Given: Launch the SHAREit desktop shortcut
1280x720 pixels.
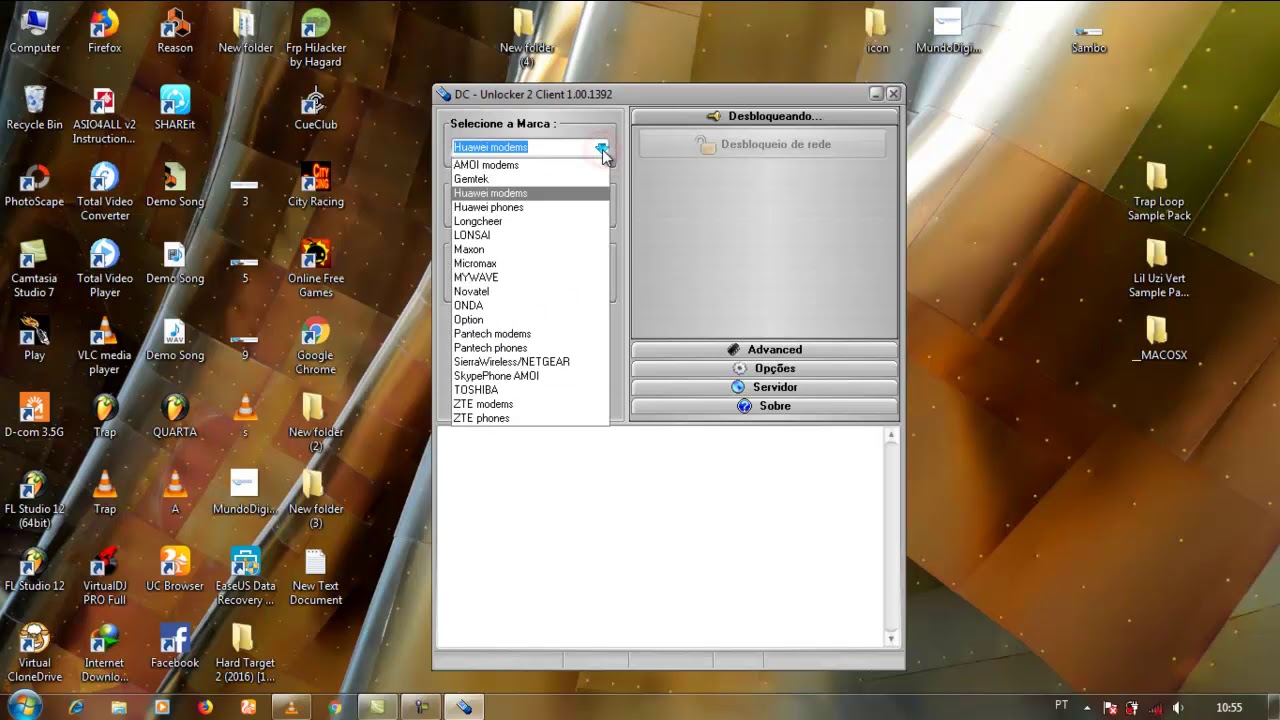Looking at the screenshot, I should point(175,108).
